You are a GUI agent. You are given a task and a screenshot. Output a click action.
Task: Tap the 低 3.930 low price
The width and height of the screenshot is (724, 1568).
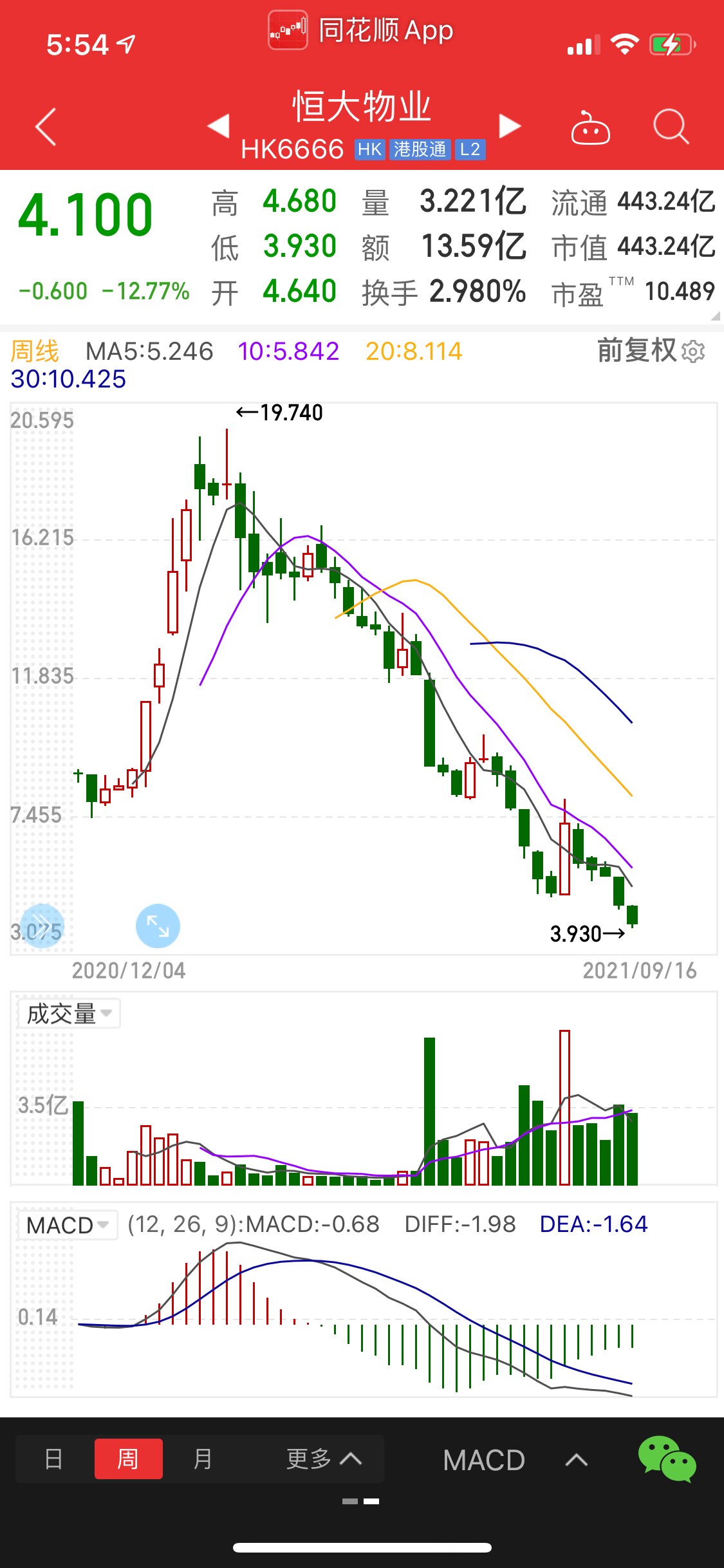click(274, 247)
